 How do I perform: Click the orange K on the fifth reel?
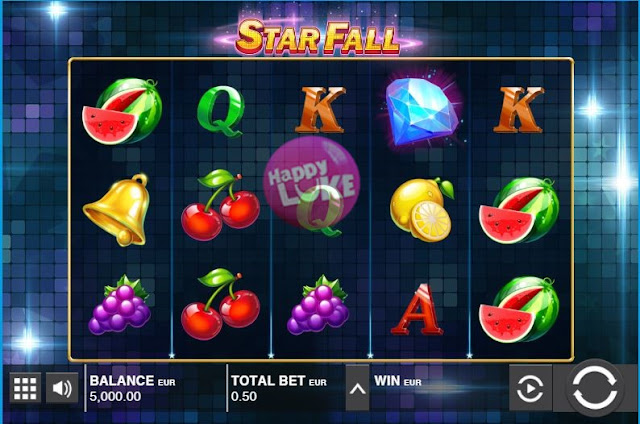point(518,110)
